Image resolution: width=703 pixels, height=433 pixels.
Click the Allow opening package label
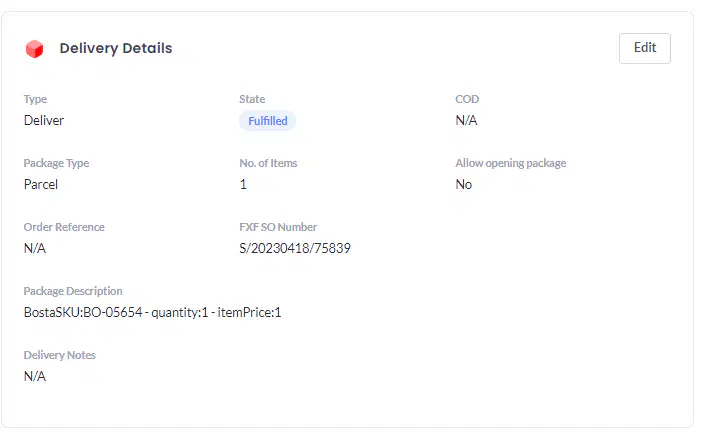click(x=511, y=163)
